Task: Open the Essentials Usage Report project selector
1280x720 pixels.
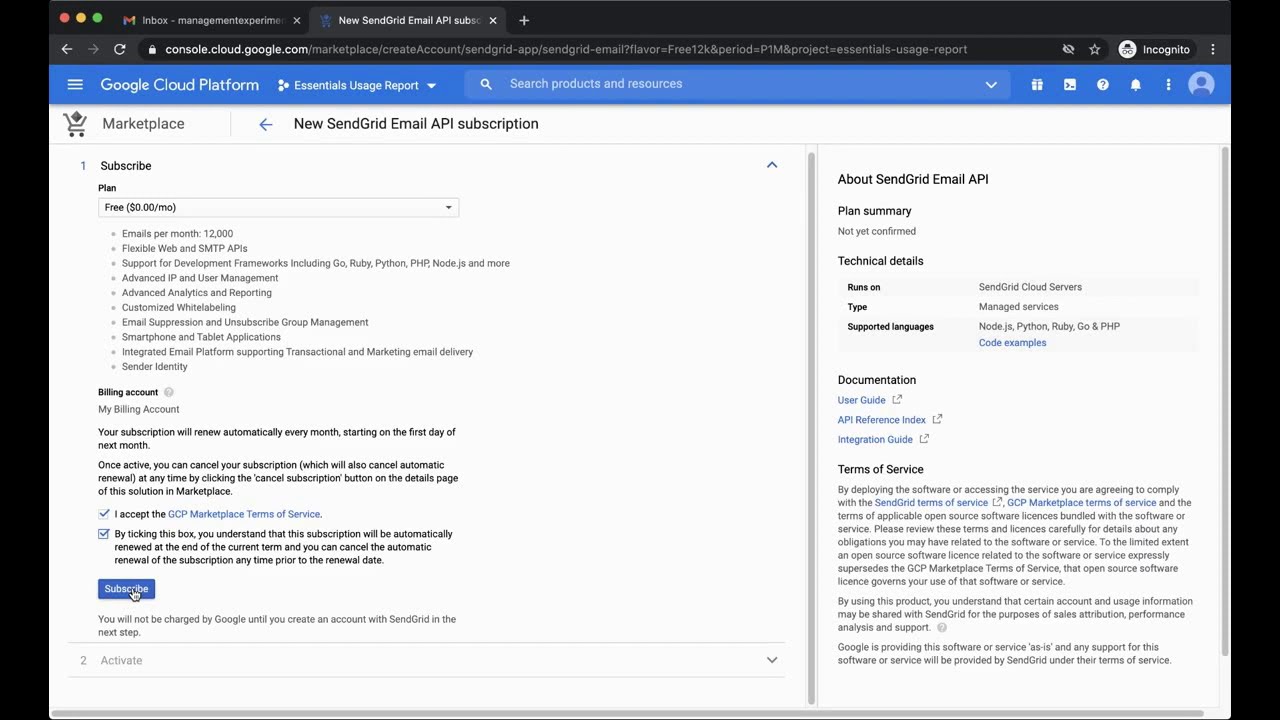Action: (x=357, y=85)
